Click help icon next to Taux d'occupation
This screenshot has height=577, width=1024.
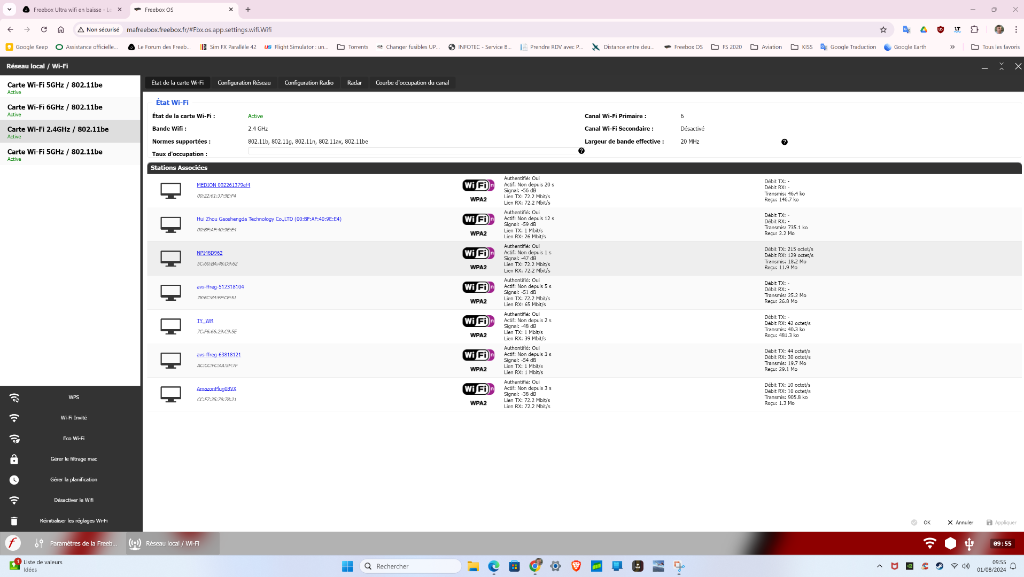tap(581, 151)
